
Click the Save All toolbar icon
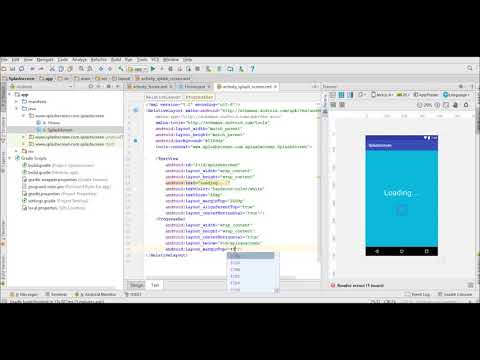click(x=13, y=69)
